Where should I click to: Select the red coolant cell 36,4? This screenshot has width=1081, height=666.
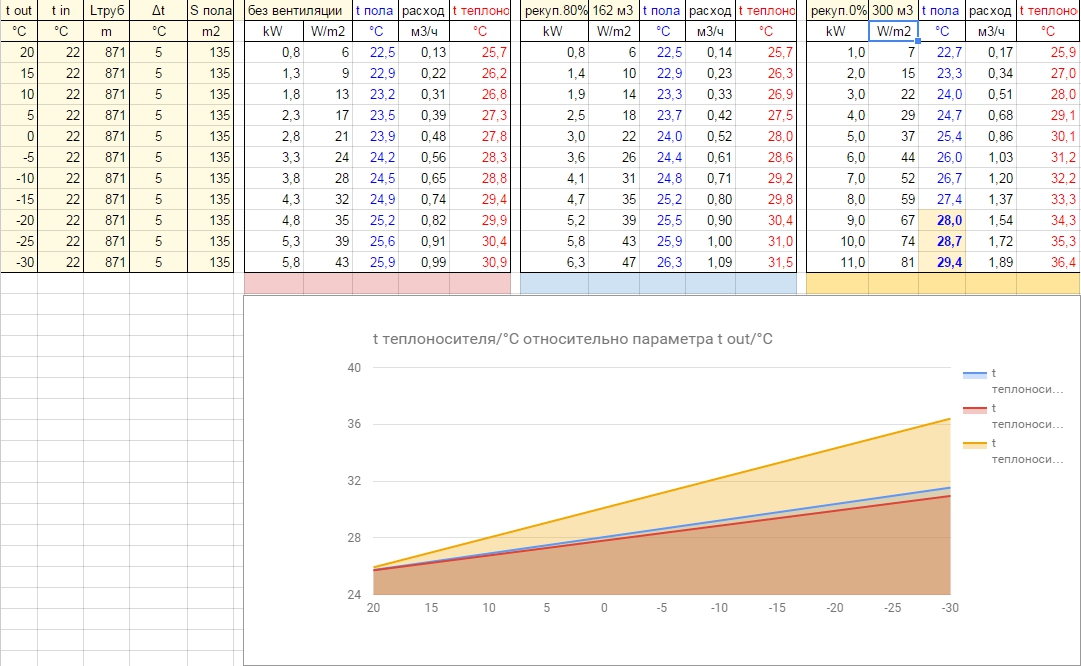coord(1048,262)
